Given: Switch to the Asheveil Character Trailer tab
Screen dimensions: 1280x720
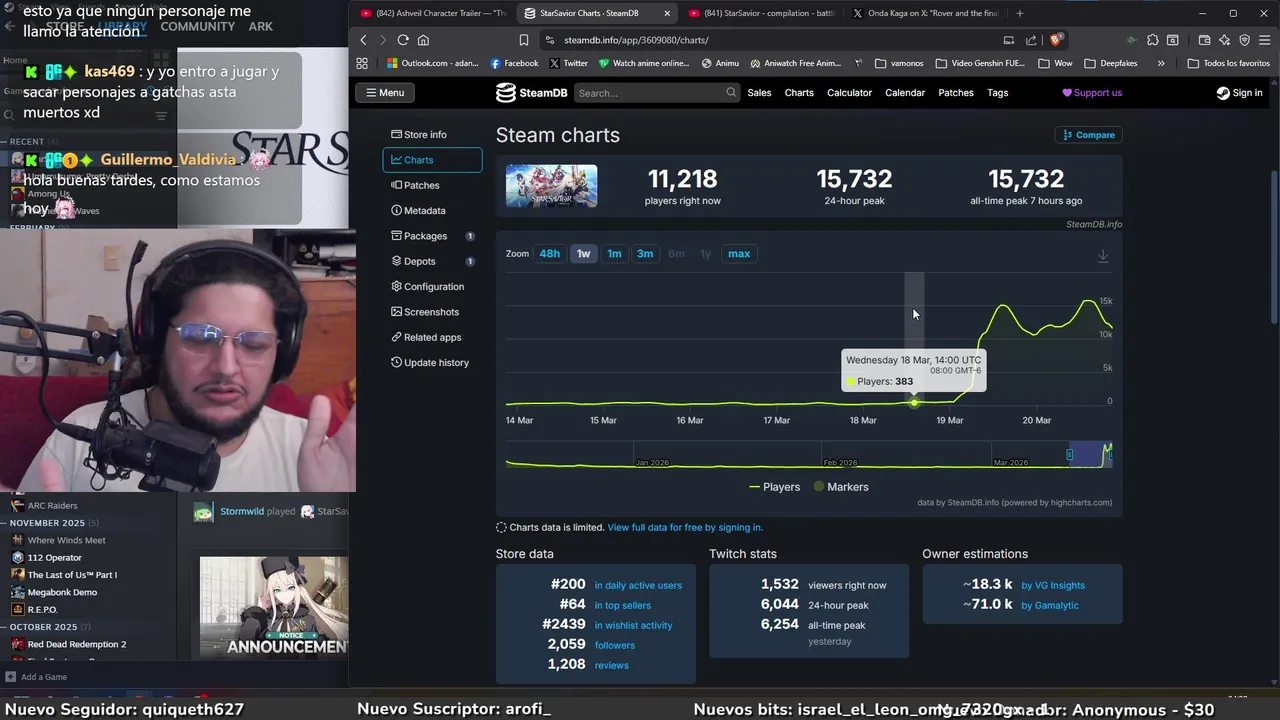Looking at the screenshot, I should point(433,13).
